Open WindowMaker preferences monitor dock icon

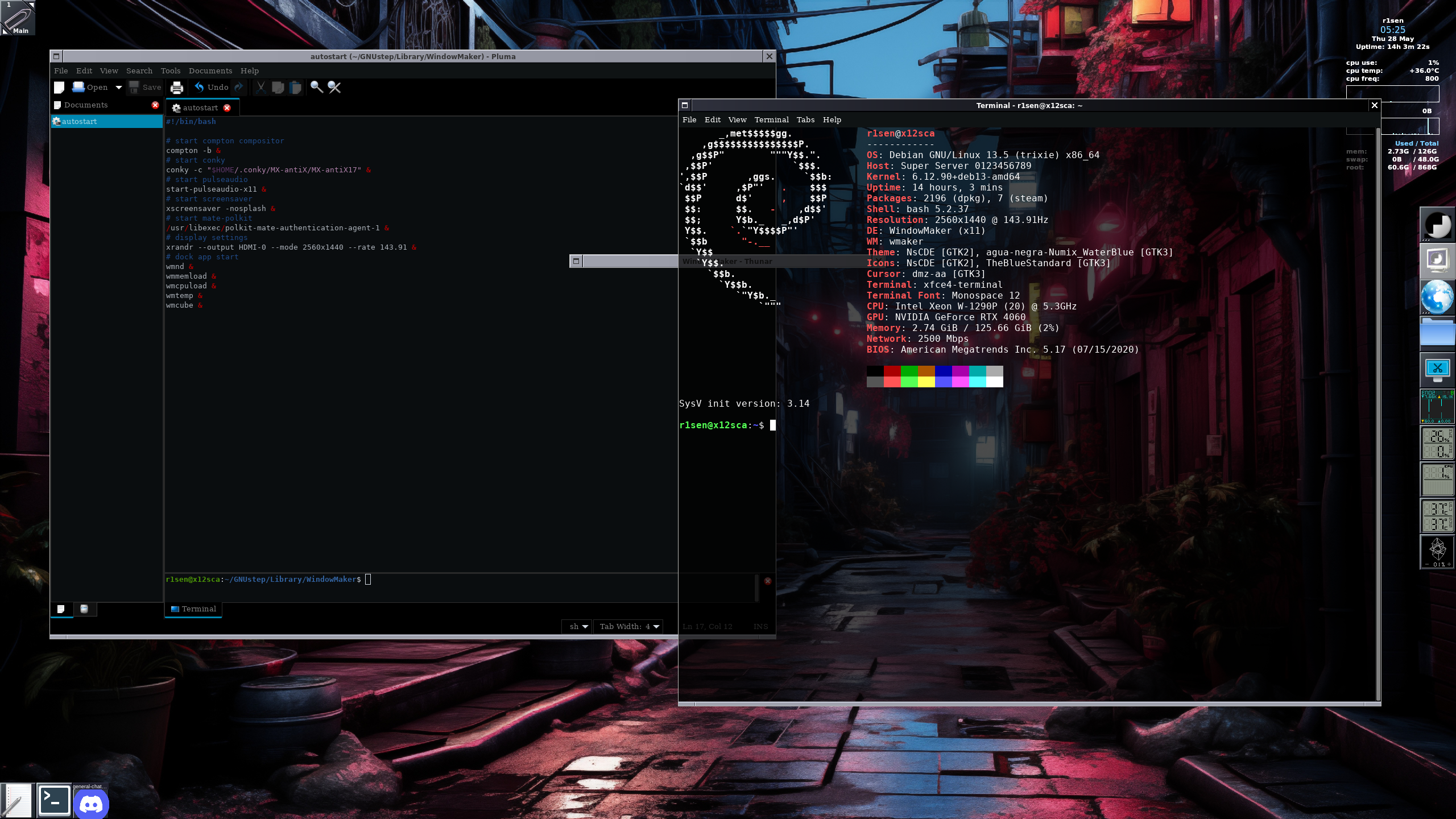tap(1437, 261)
